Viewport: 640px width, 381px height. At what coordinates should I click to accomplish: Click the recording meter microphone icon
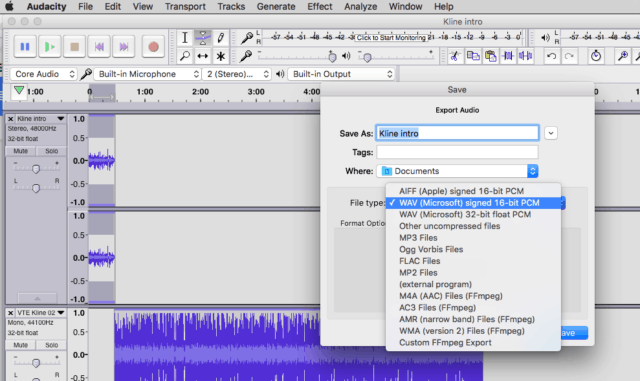point(247,38)
